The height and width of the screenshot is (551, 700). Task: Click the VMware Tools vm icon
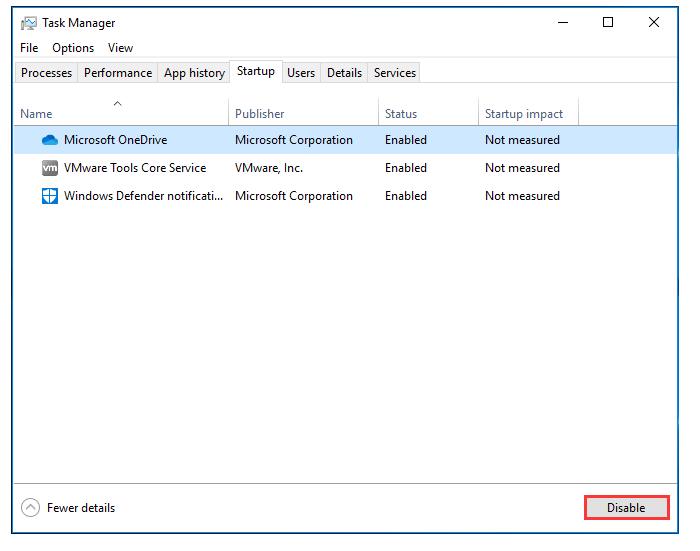(50, 168)
